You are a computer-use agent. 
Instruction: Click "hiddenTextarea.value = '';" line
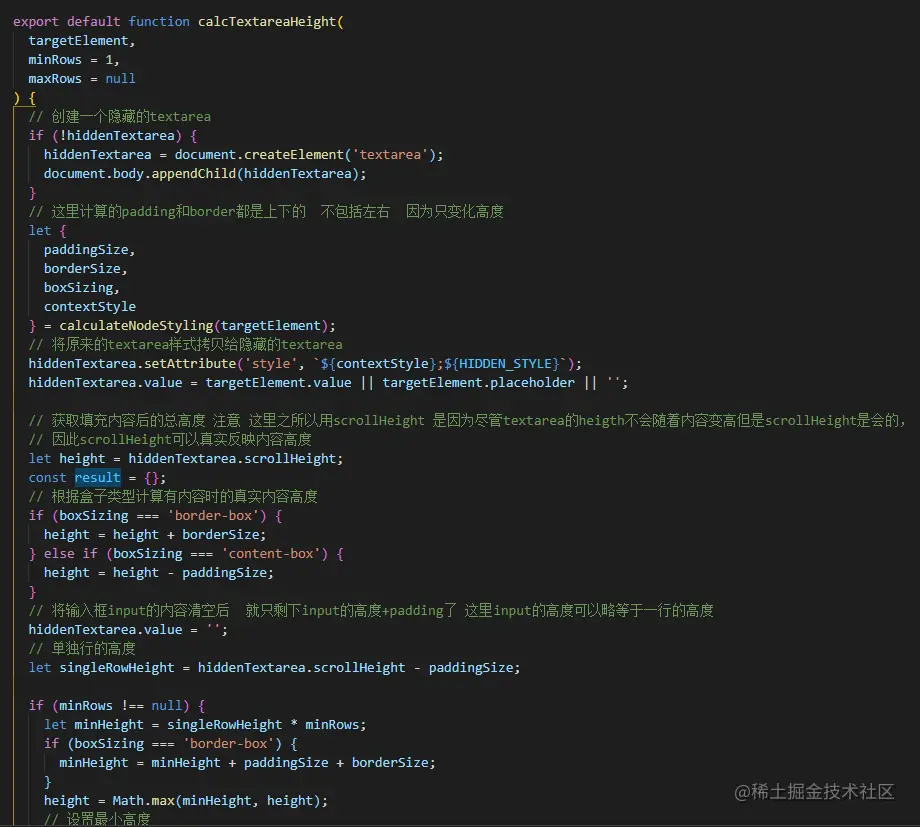128,630
